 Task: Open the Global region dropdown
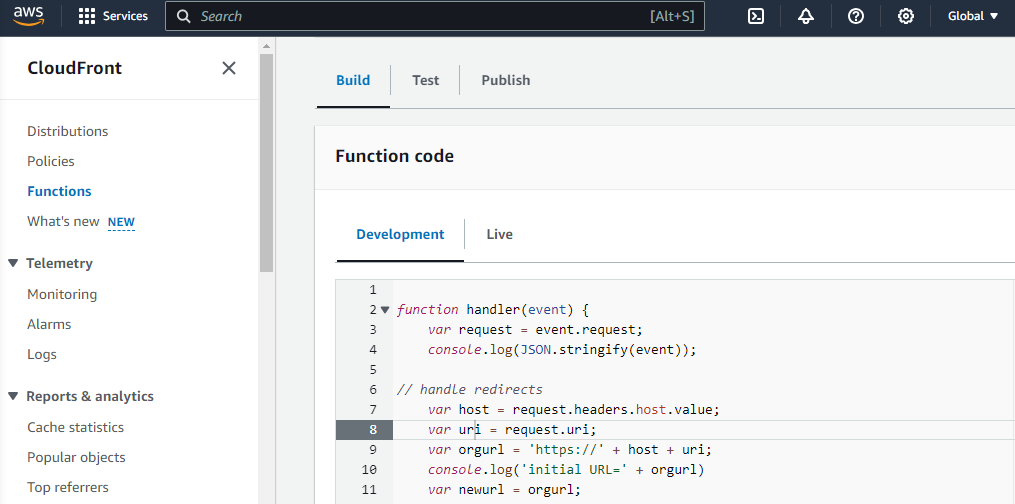click(973, 16)
